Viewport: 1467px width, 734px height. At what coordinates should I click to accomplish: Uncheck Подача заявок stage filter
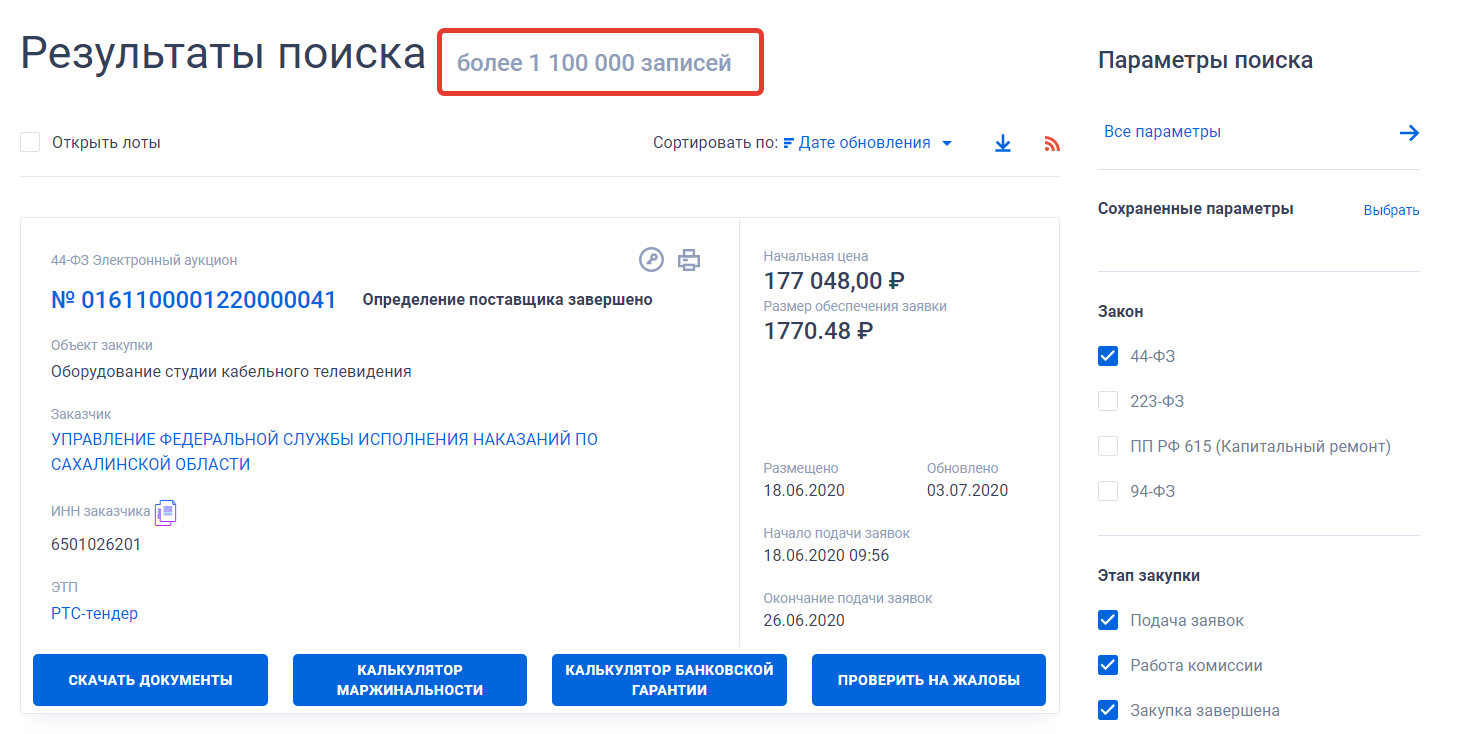(x=1108, y=620)
